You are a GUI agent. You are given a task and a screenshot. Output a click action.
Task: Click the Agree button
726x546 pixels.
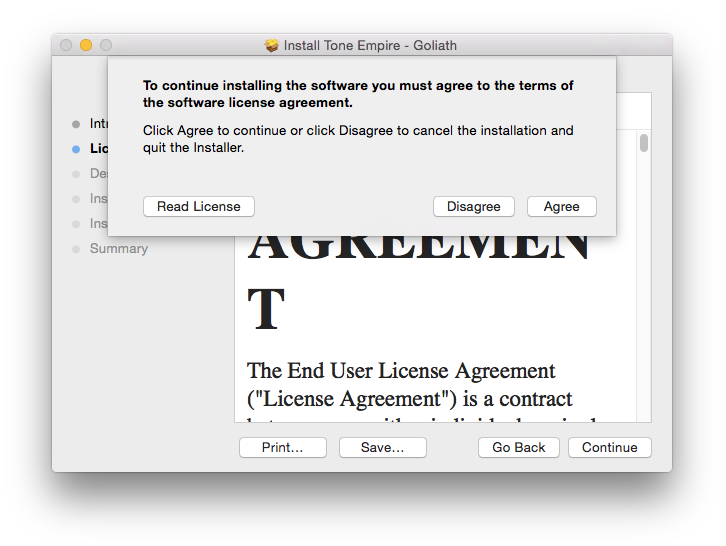[561, 207]
